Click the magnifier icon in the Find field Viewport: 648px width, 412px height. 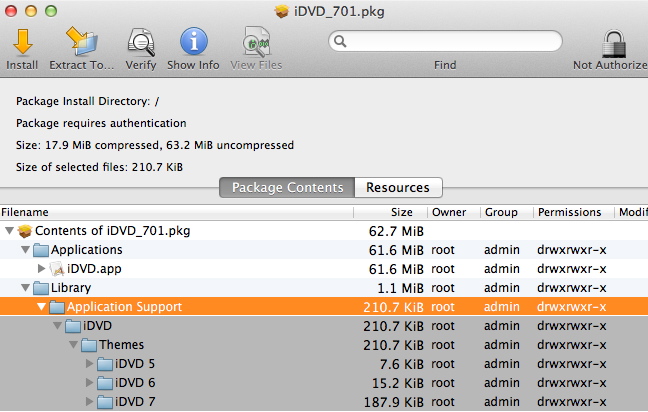point(340,41)
